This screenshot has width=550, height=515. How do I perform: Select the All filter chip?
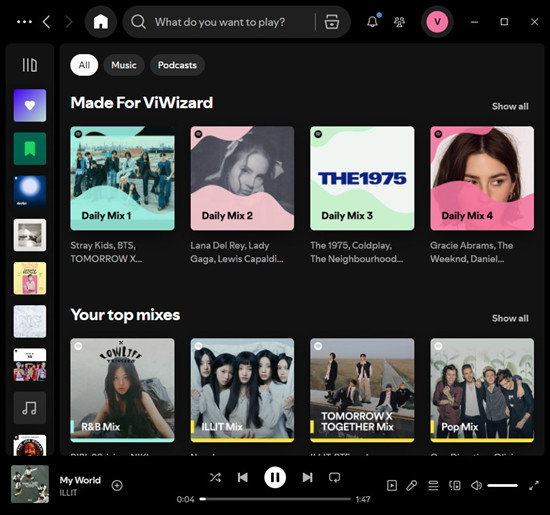(84, 65)
